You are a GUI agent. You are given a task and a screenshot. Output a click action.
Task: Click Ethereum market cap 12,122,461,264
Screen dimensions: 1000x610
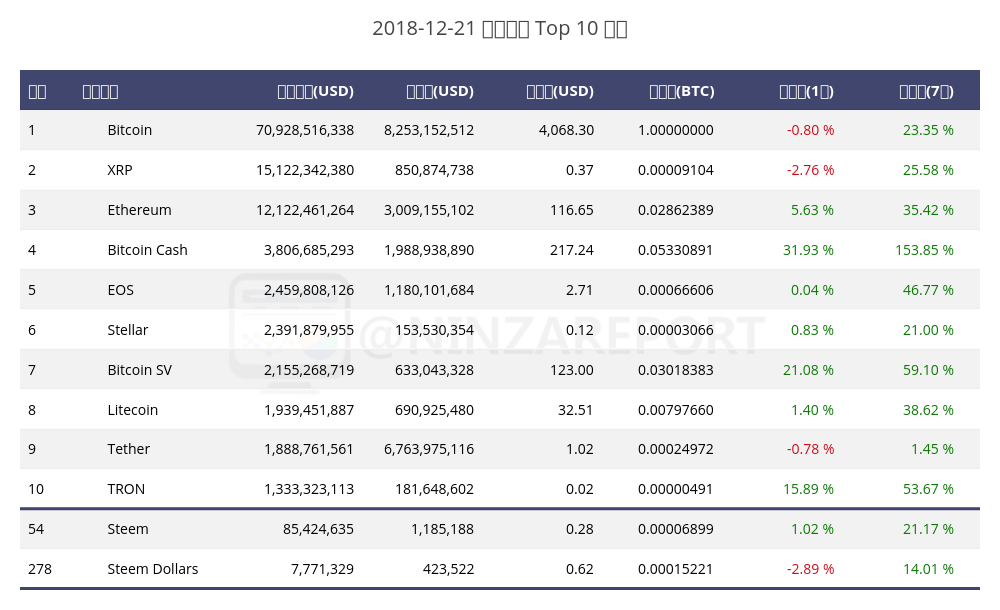305,210
